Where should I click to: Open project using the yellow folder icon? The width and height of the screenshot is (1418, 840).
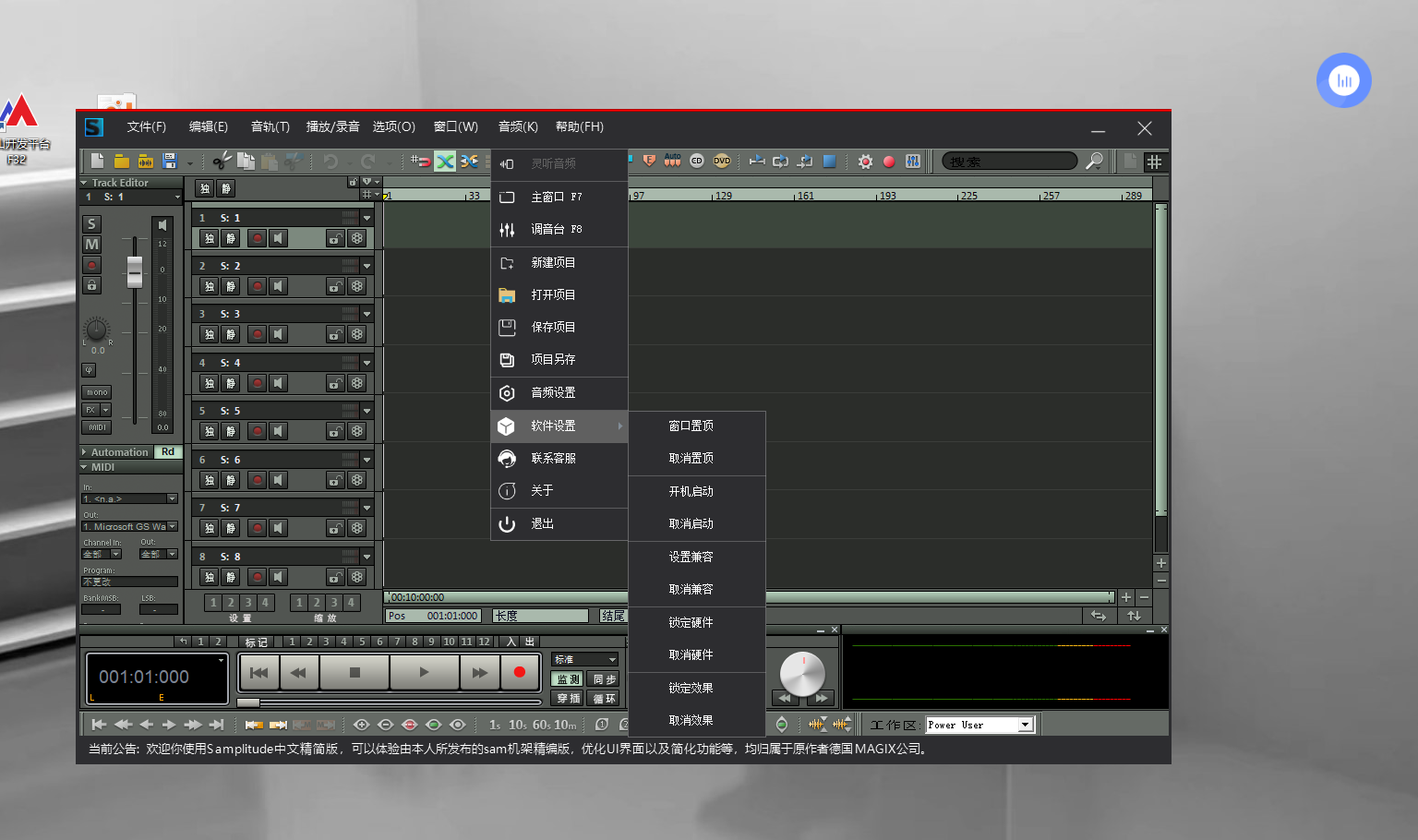coord(121,161)
